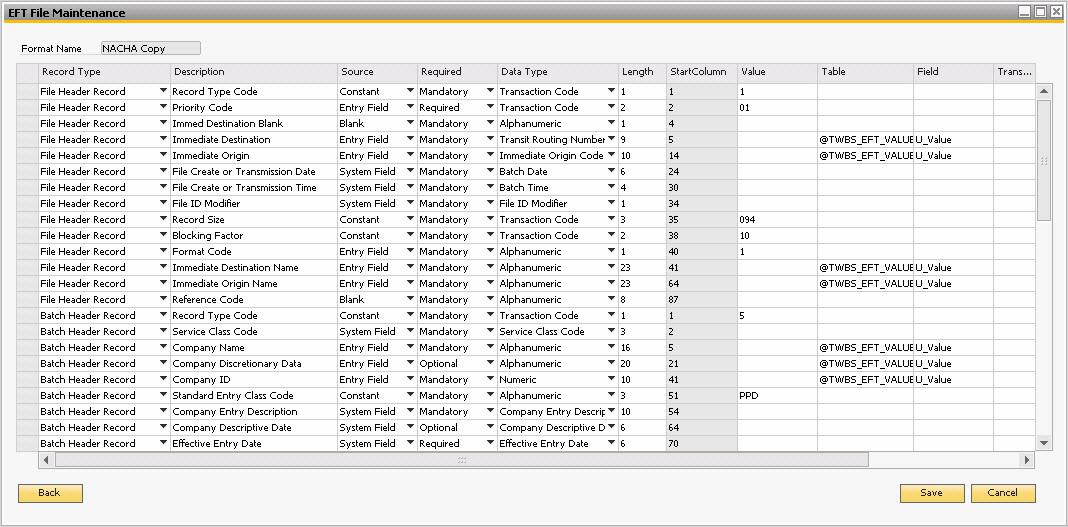Click the Description column header
1068x527 pixels.
coord(254,71)
